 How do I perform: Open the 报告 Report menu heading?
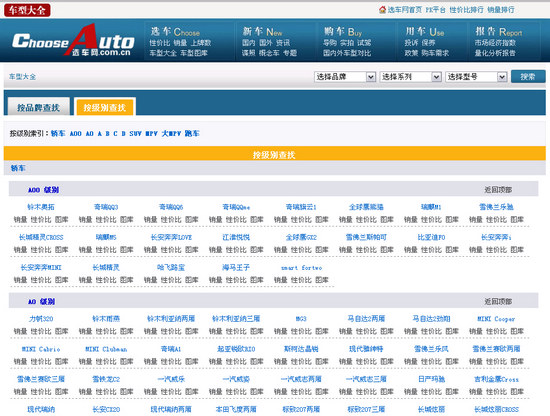click(x=498, y=32)
